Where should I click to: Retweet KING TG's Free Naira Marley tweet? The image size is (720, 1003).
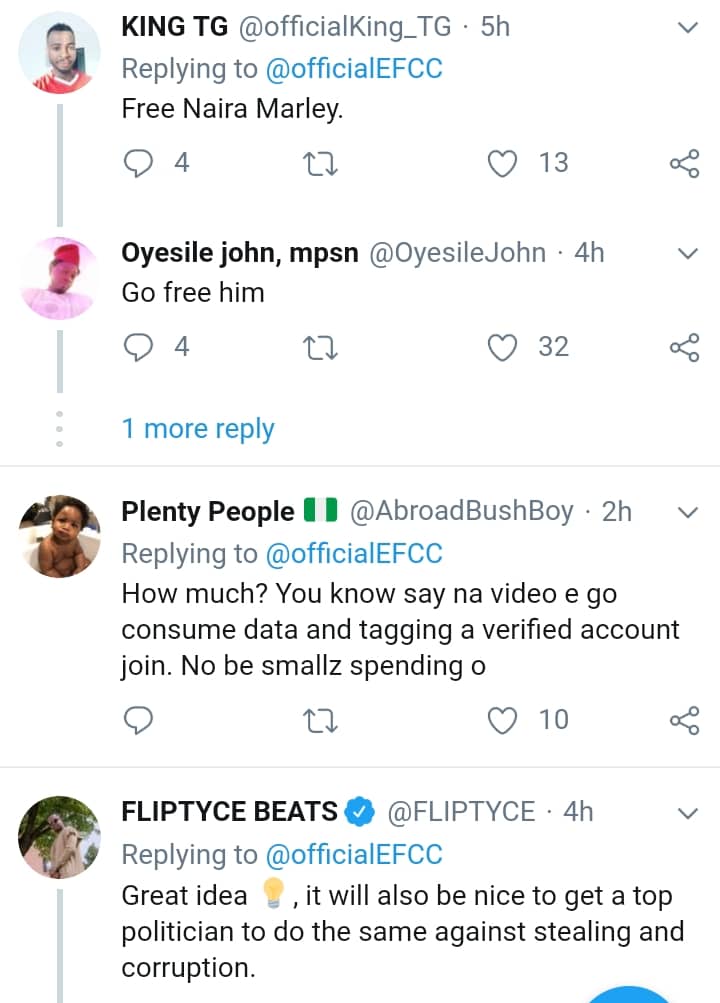point(321,163)
